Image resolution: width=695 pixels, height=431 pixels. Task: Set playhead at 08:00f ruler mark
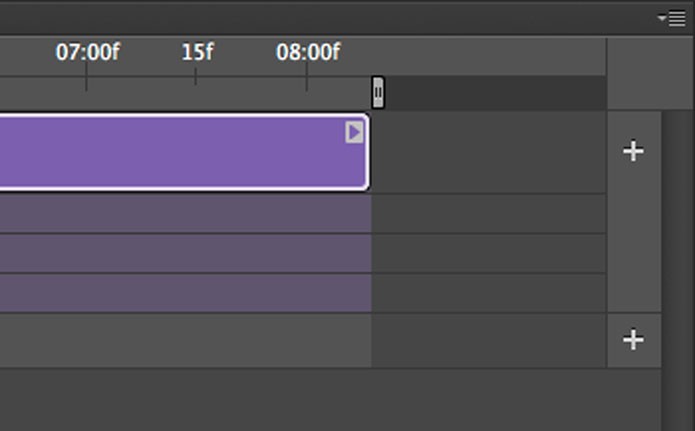[x=308, y=52]
